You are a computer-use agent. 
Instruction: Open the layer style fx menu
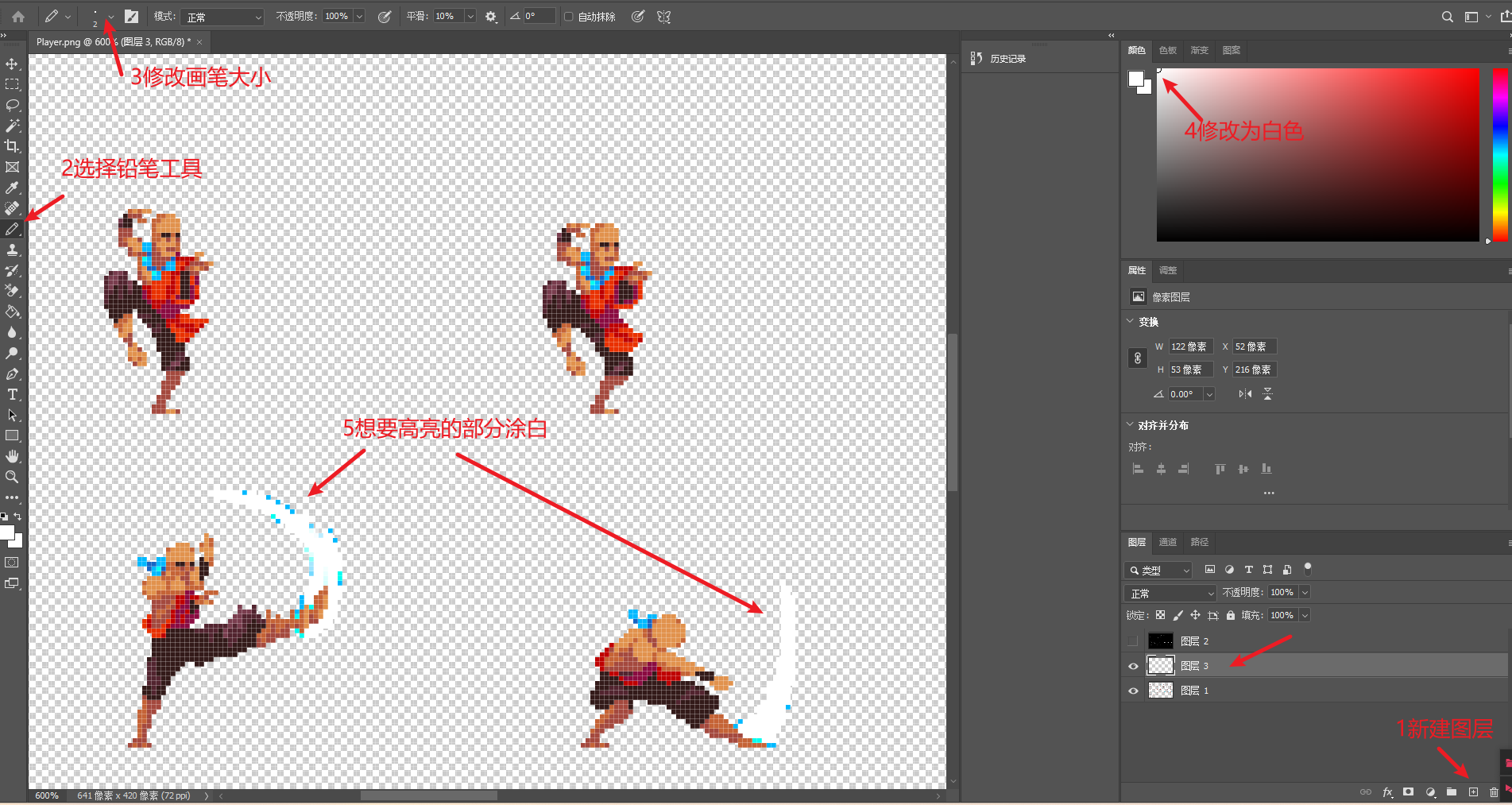(1387, 792)
